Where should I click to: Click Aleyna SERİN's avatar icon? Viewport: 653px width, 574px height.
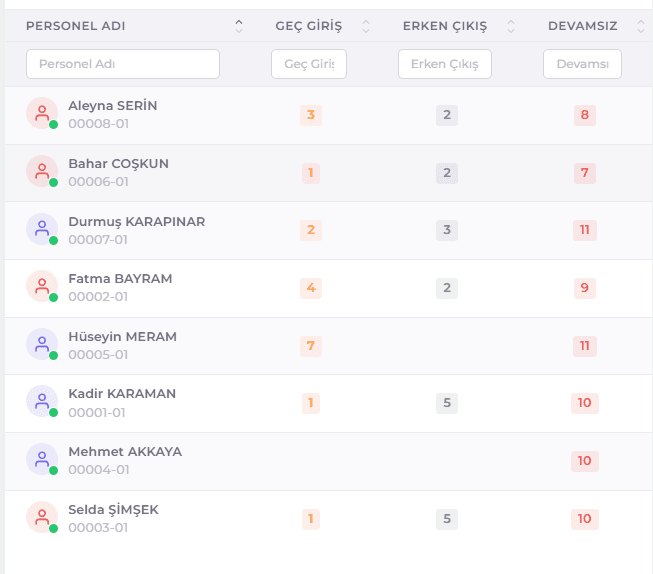[42, 113]
